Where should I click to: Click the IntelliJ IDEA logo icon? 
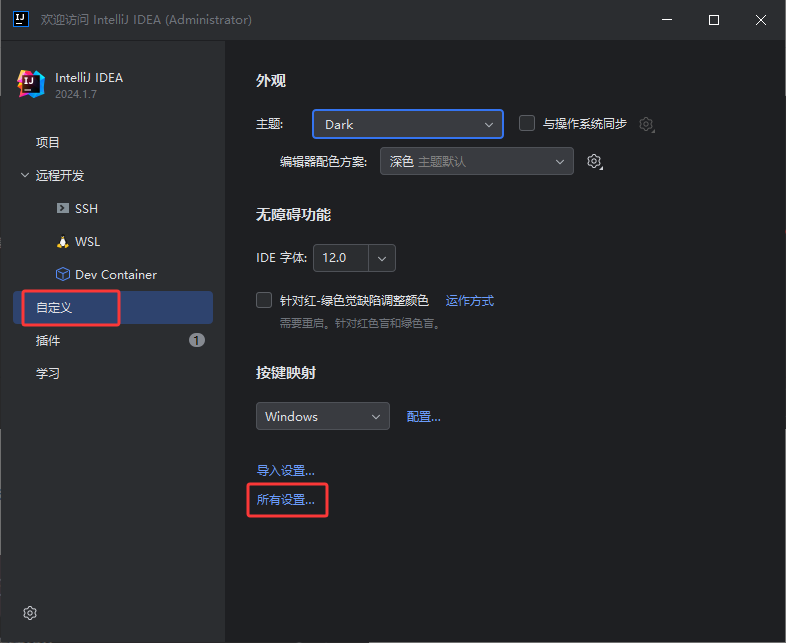point(31,84)
